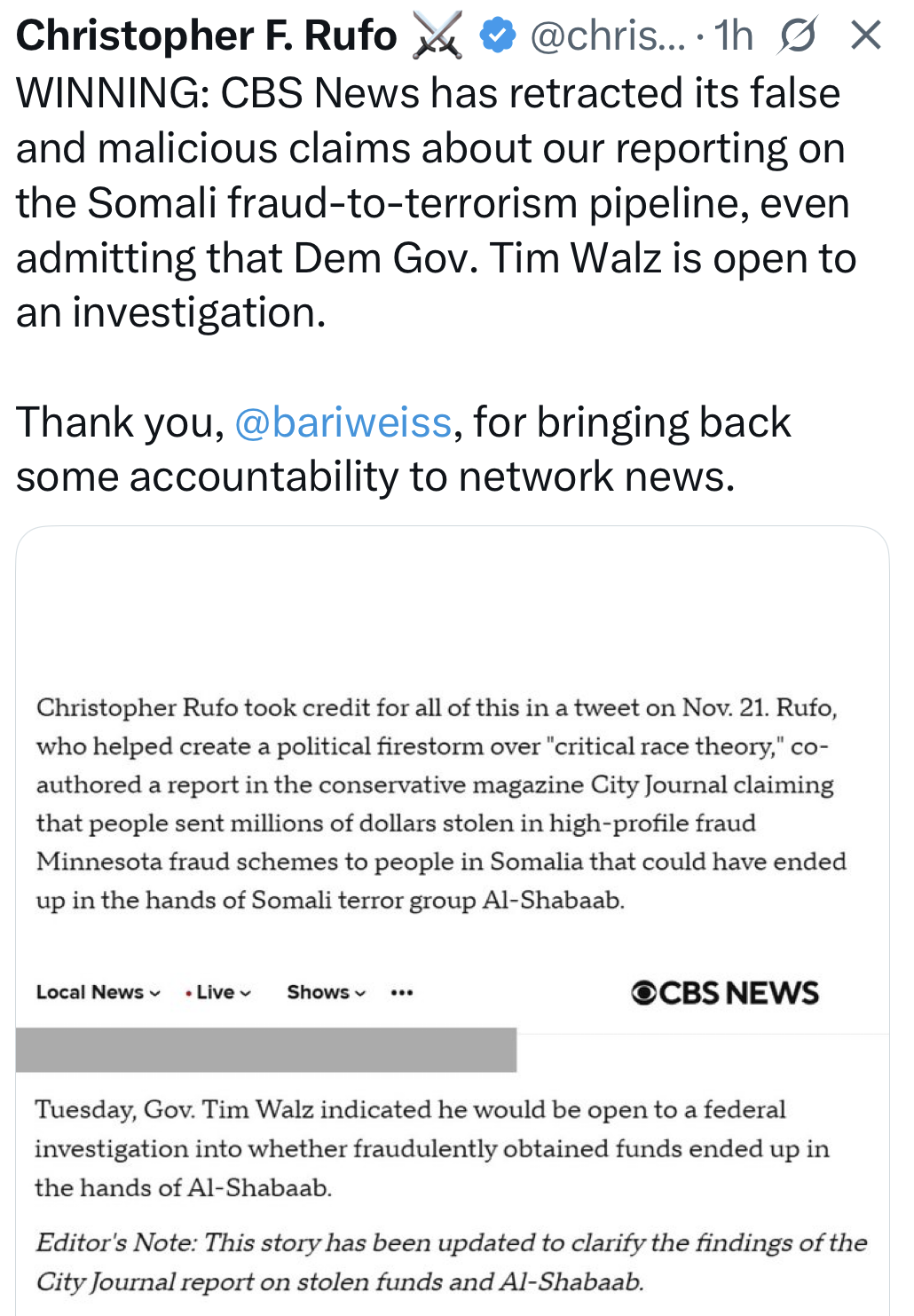Click the CBS News eye logo
This screenshot has width=914, height=1316.
coord(644,992)
